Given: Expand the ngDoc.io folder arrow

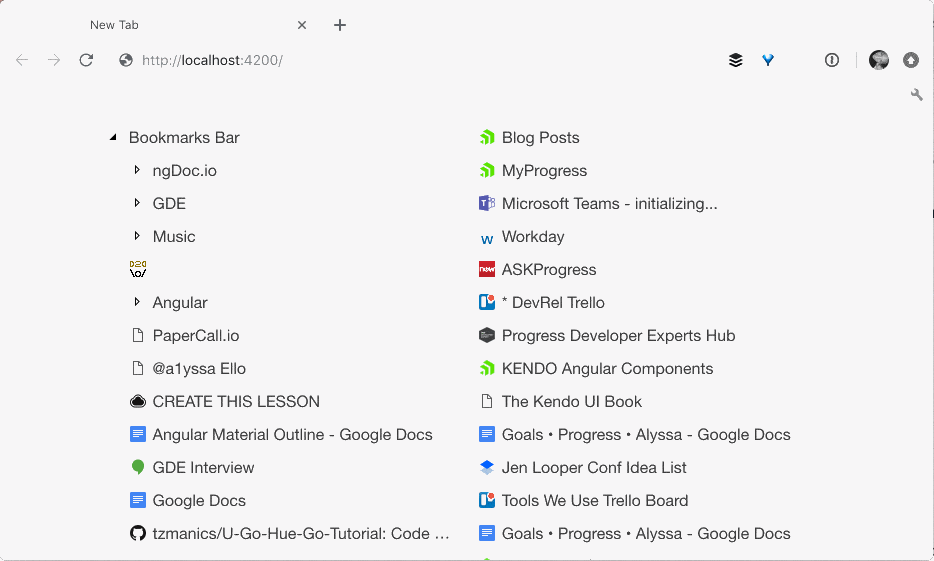Looking at the screenshot, I should tap(136, 170).
